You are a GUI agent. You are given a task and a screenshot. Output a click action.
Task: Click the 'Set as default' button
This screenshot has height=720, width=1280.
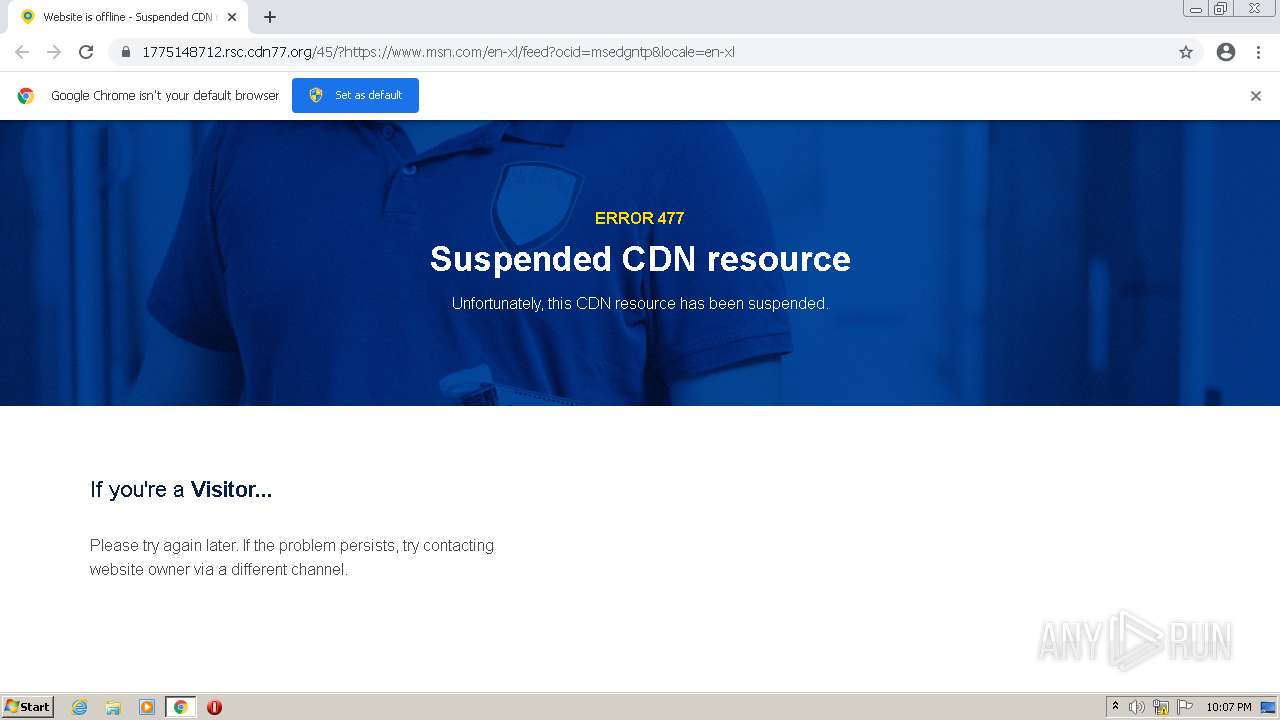(x=355, y=95)
